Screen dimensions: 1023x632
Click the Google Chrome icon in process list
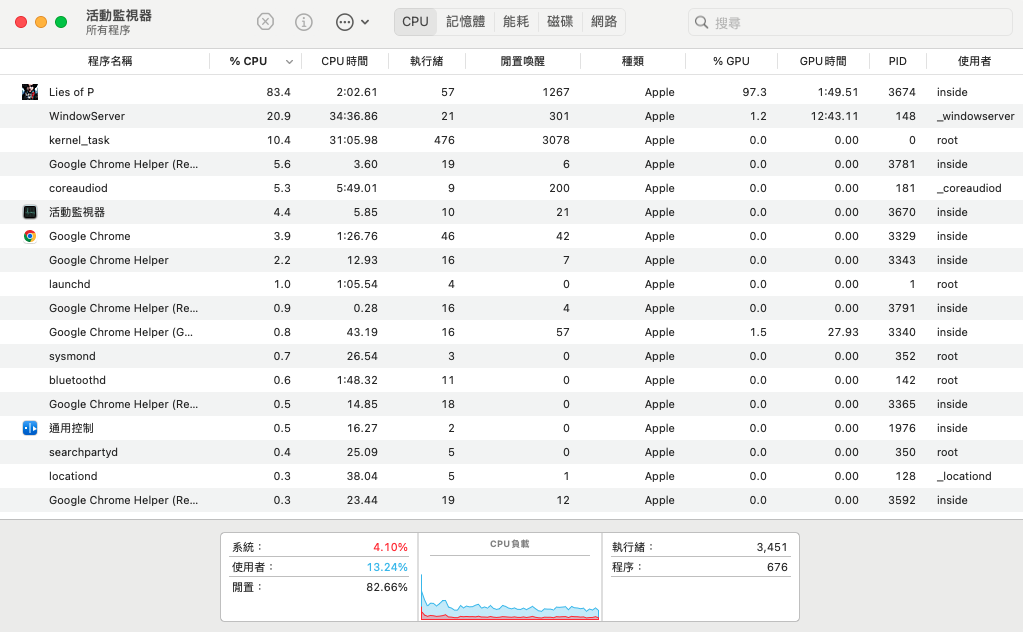click(29, 236)
